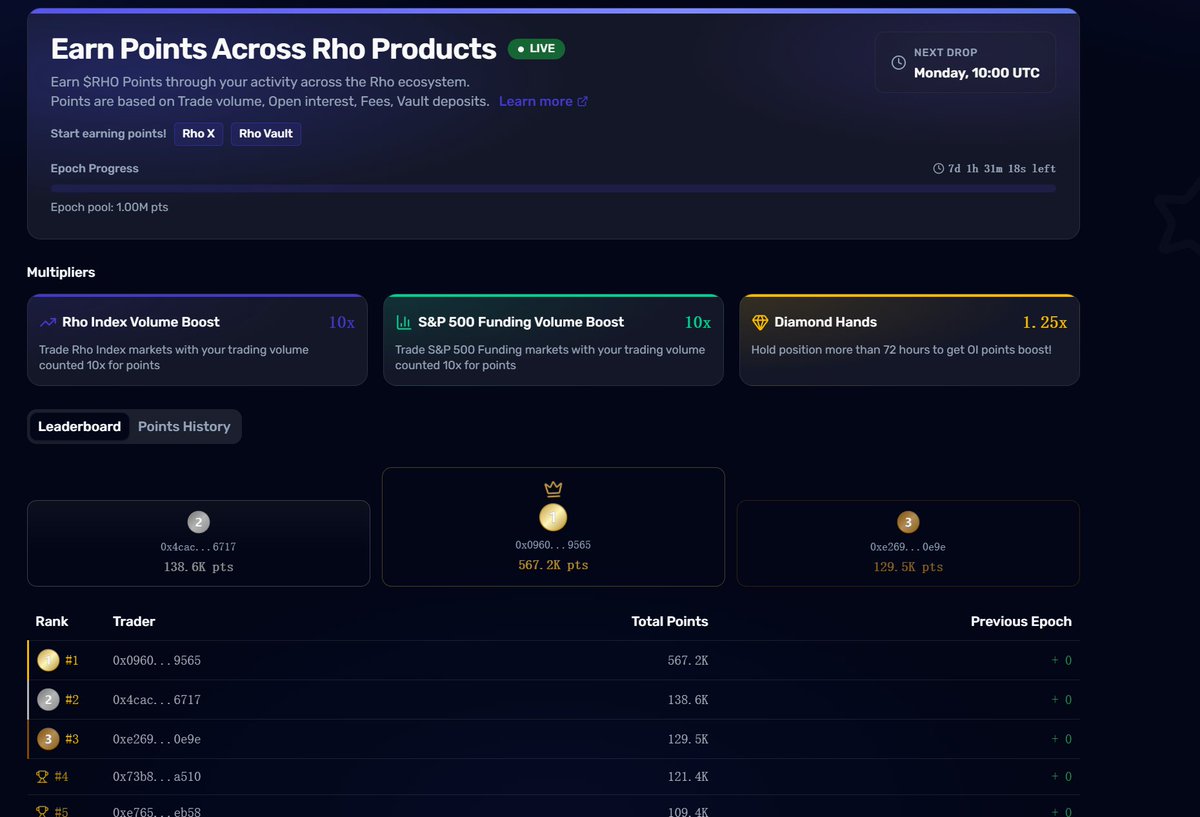Screen dimensions: 1200x817
Task: Click the Trader column header
Action: (134, 621)
